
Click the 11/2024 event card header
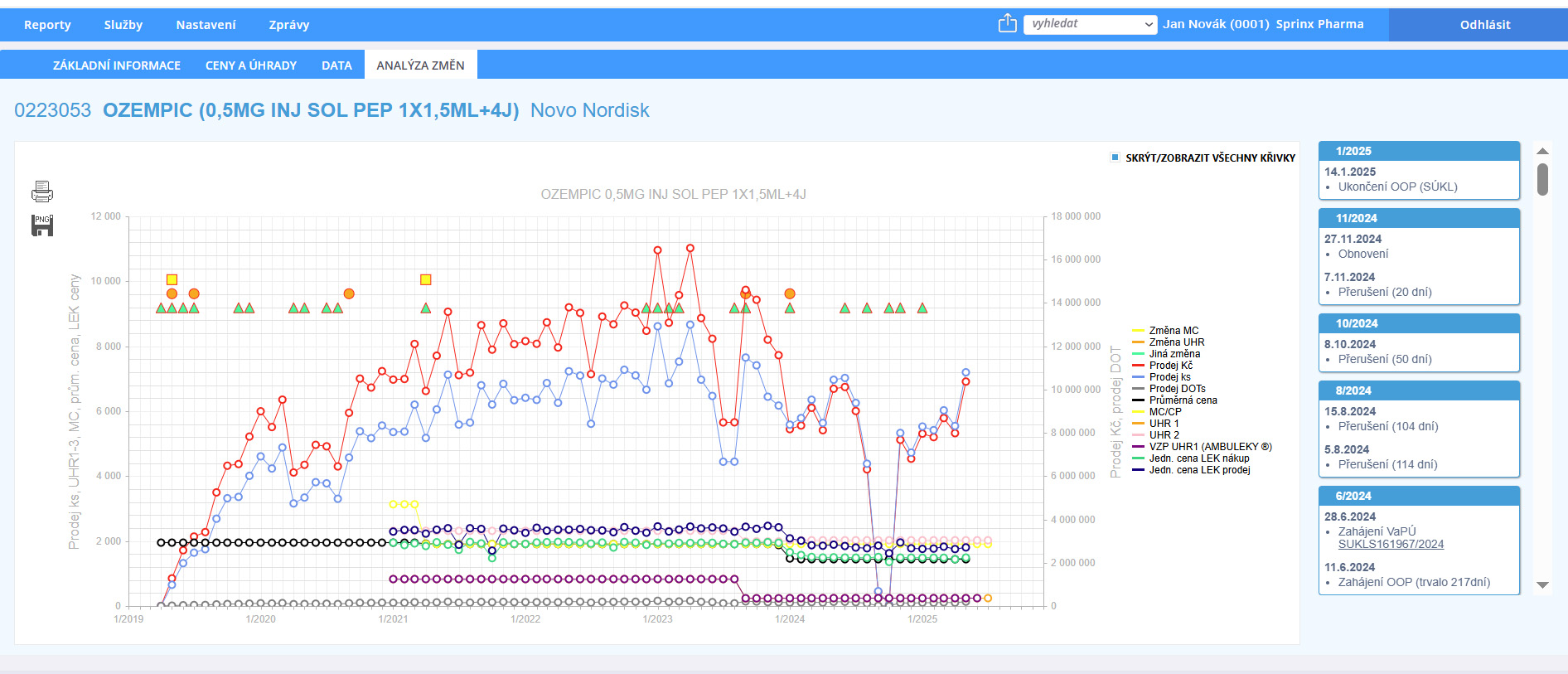click(x=1419, y=218)
